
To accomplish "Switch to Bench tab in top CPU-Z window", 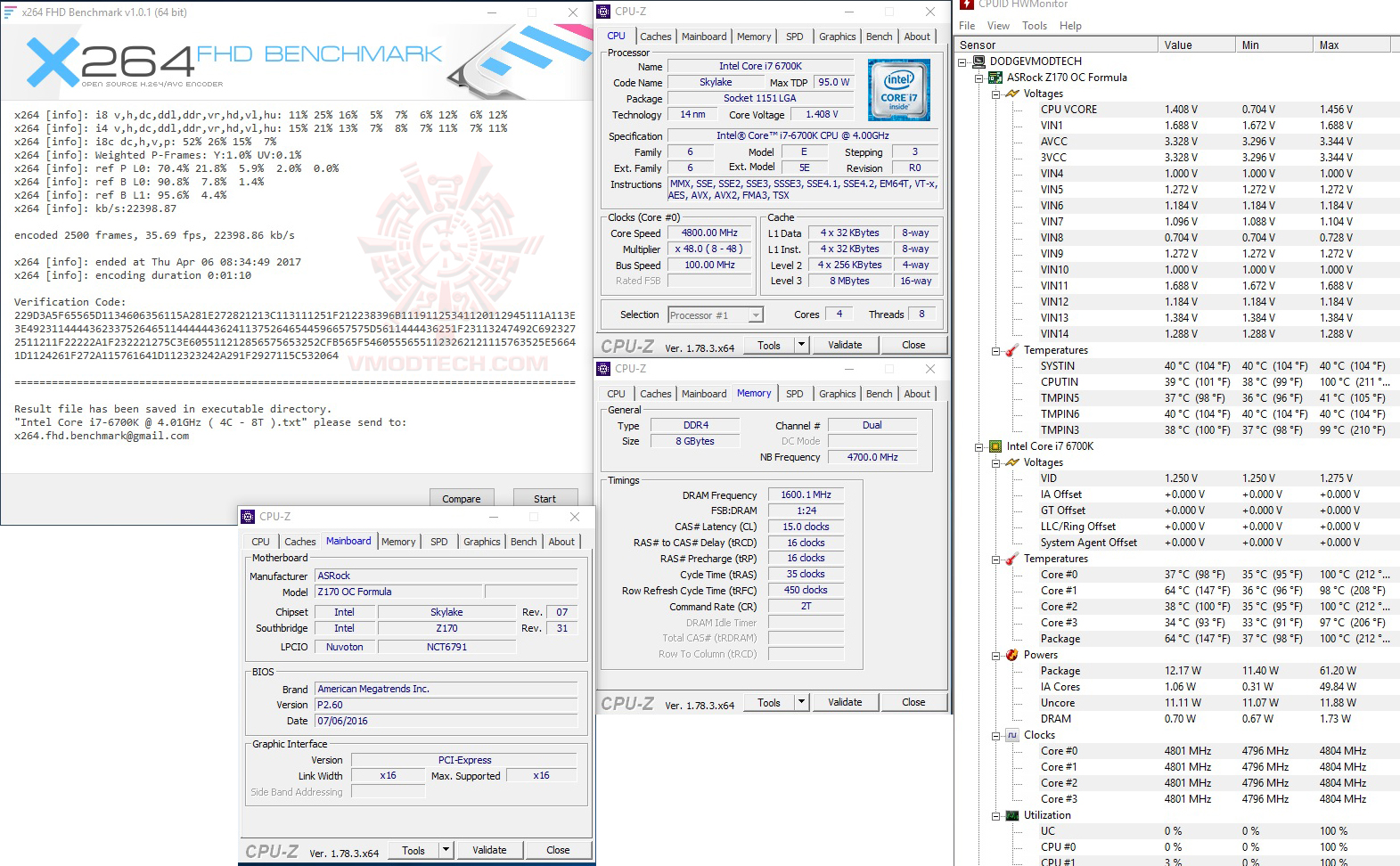I will 880,37.
